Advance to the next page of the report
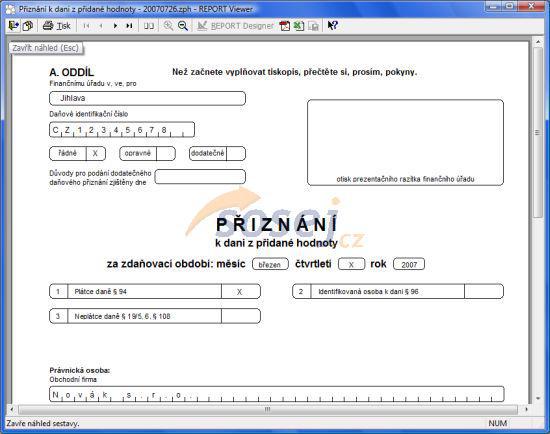This screenshot has height=434, width=550. 115,26
